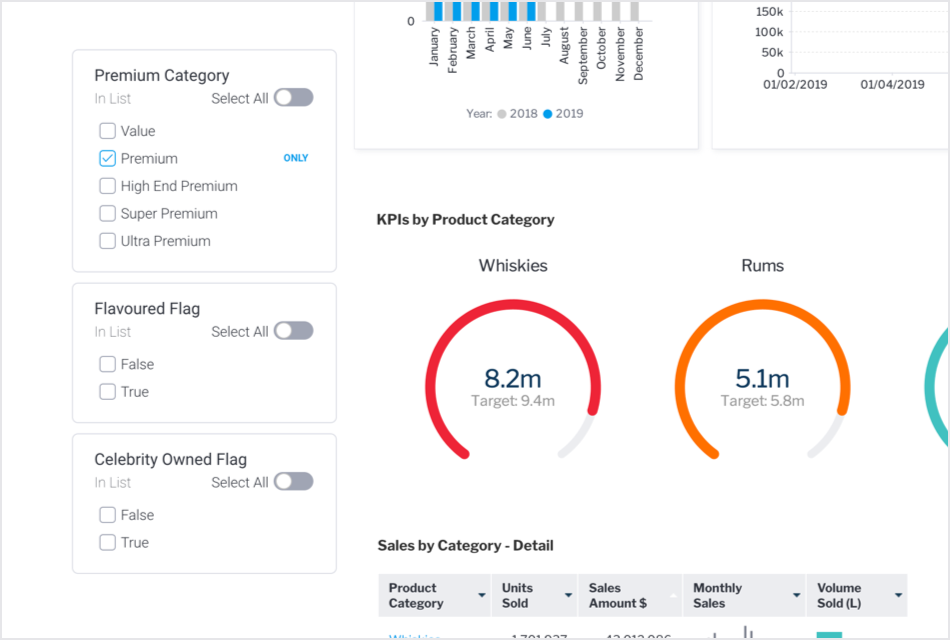Open the Units Sold column dropdown arrow
950x640 pixels.
[568, 596]
